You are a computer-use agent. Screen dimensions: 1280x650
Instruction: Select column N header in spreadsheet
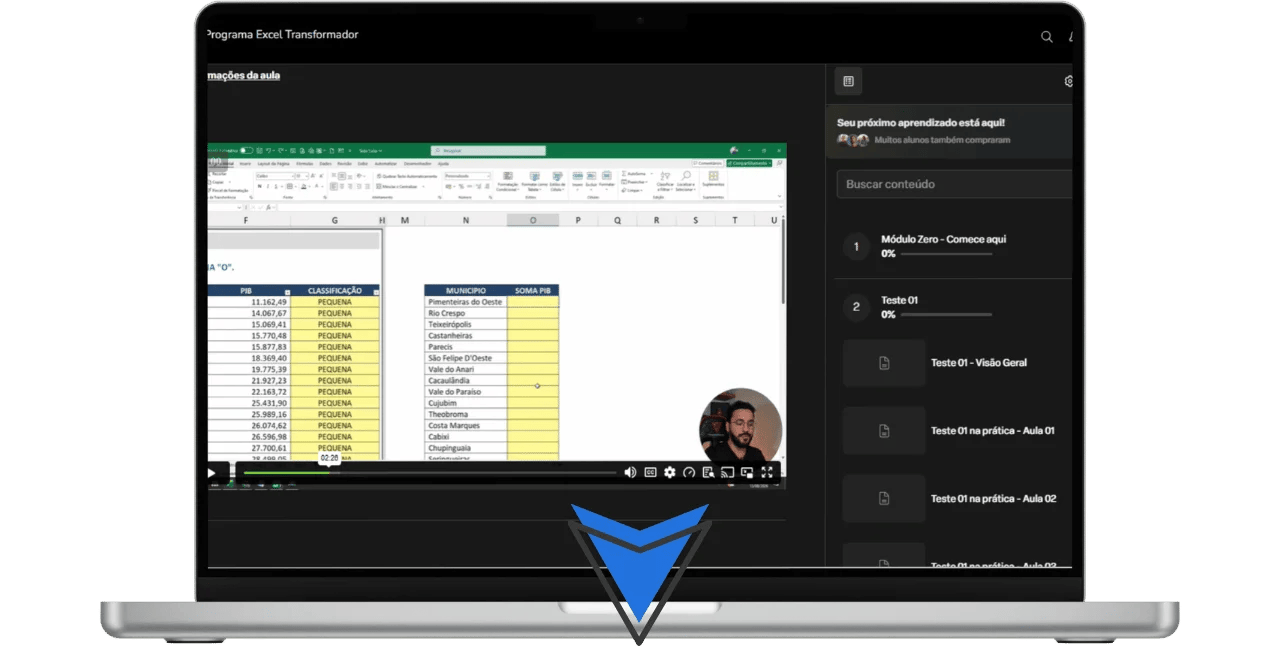coord(465,220)
